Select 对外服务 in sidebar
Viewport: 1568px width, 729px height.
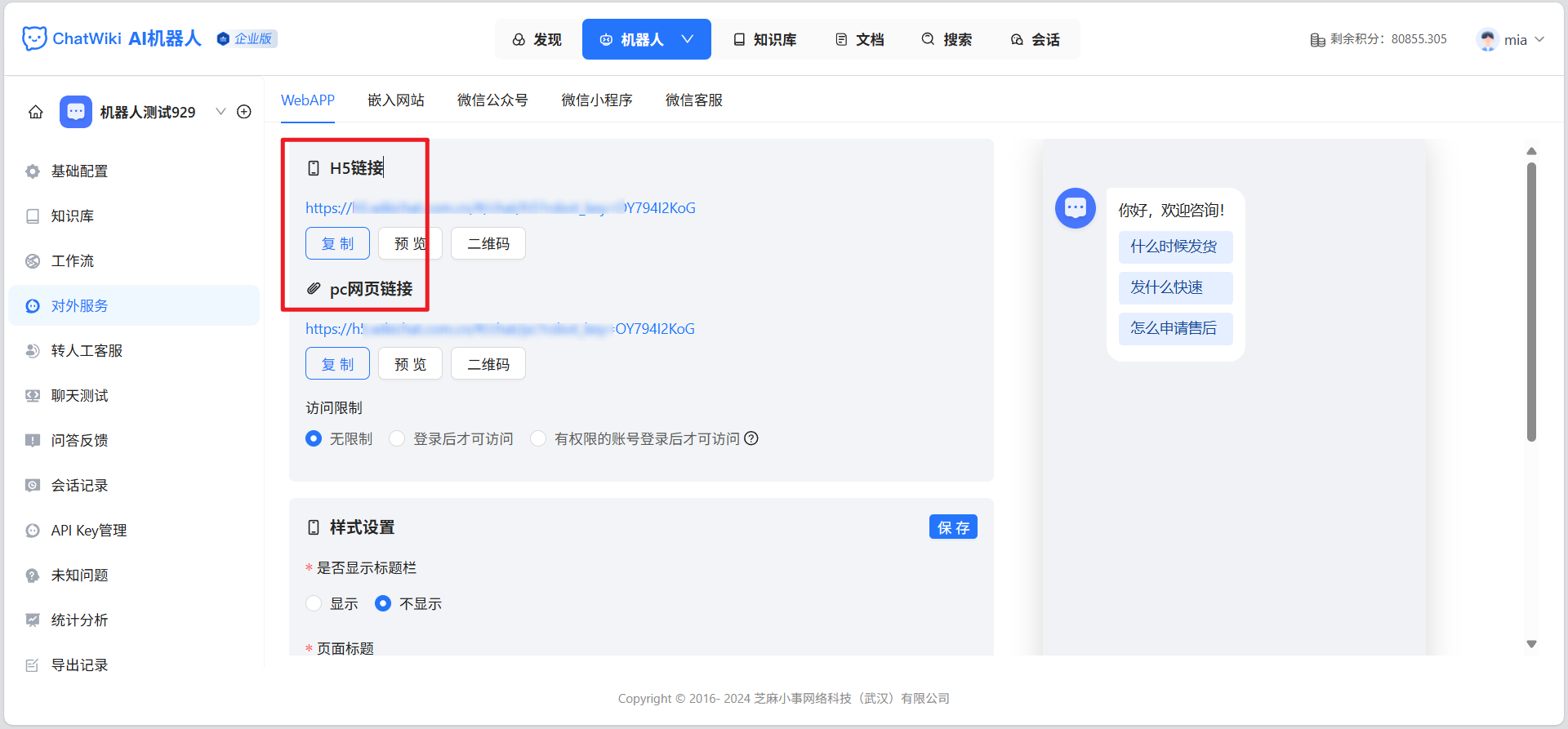pos(134,305)
